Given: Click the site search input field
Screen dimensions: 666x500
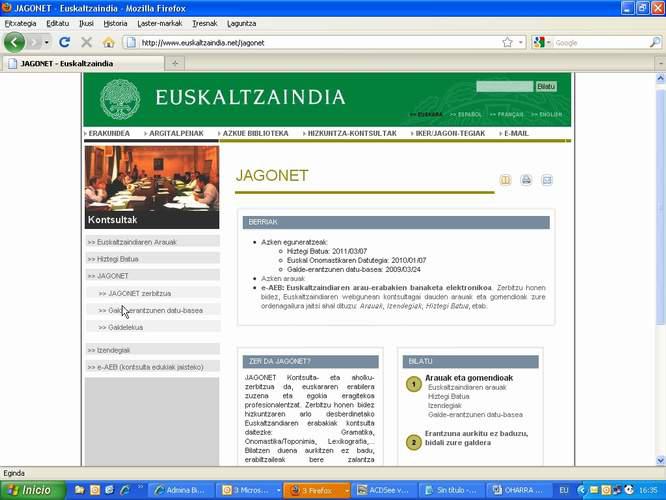Looking at the screenshot, I should point(505,86).
